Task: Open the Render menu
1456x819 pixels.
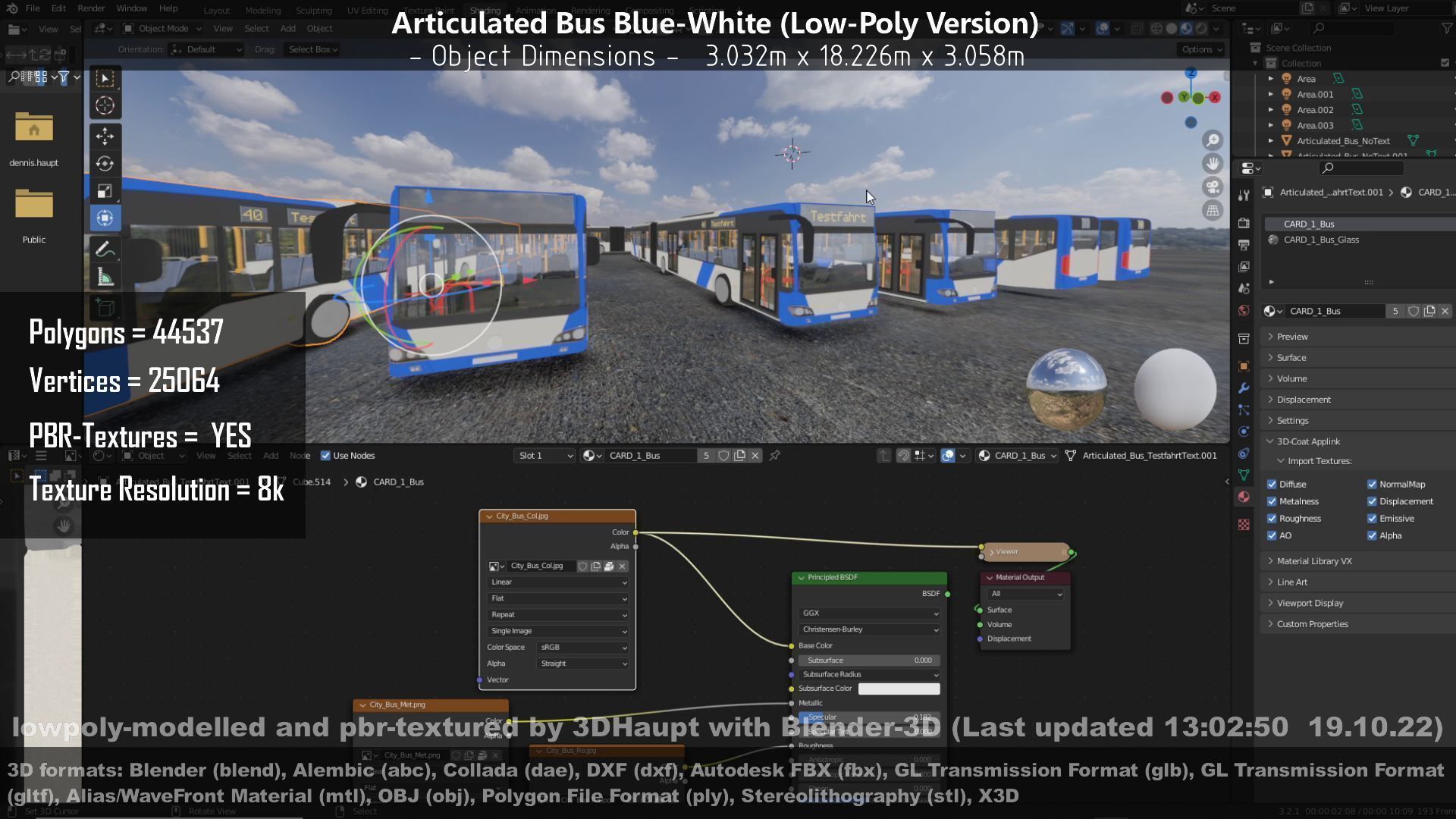Action: click(91, 8)
